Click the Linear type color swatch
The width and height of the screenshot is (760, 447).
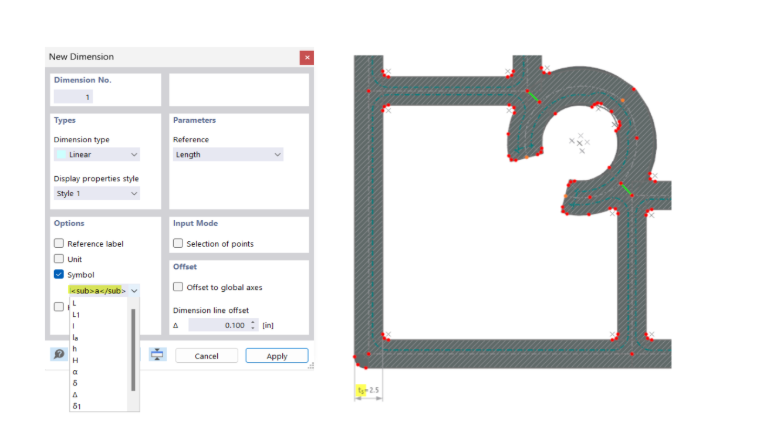click(x=61, y=154)
